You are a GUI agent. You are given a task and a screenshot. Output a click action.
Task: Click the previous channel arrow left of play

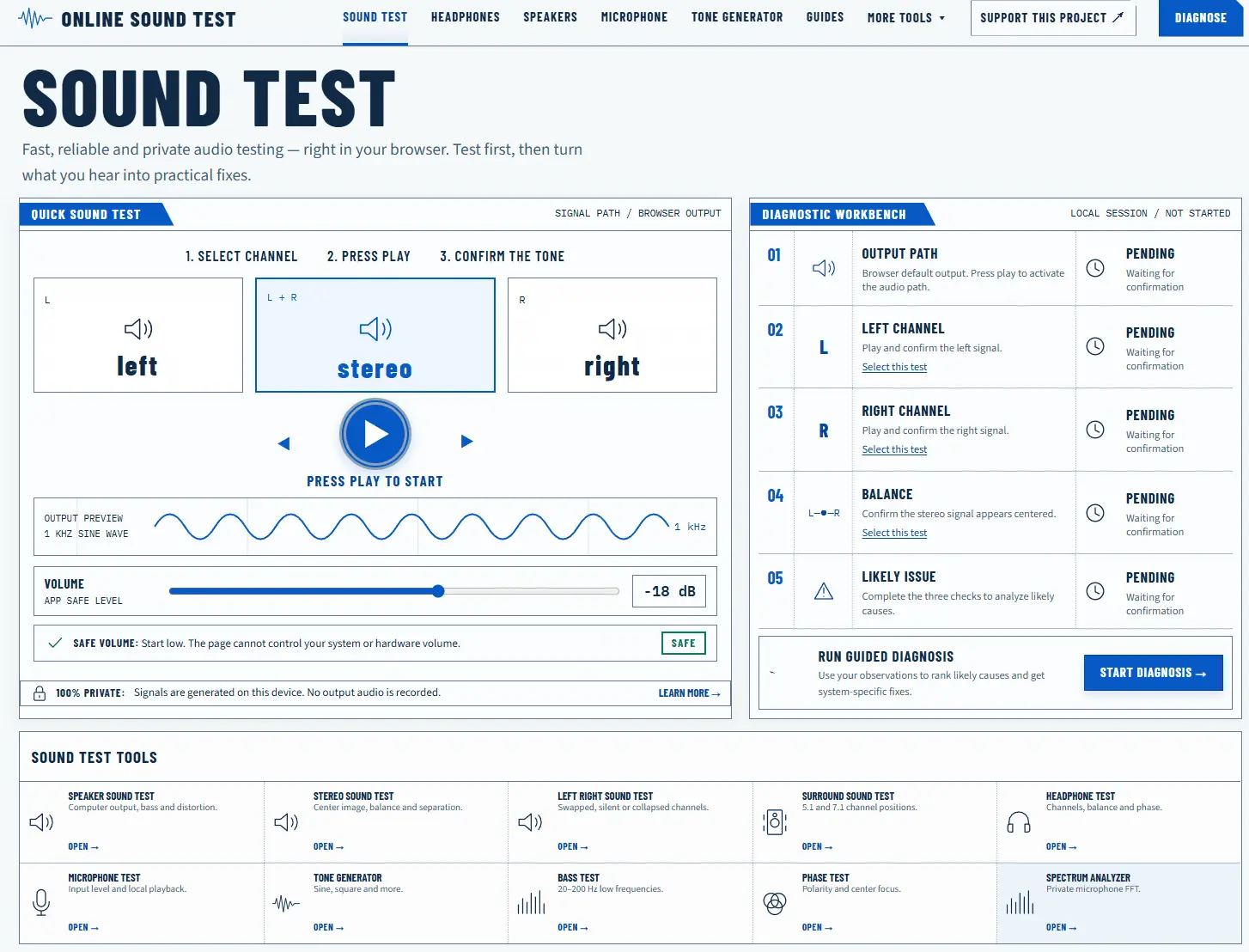(284, 442)
